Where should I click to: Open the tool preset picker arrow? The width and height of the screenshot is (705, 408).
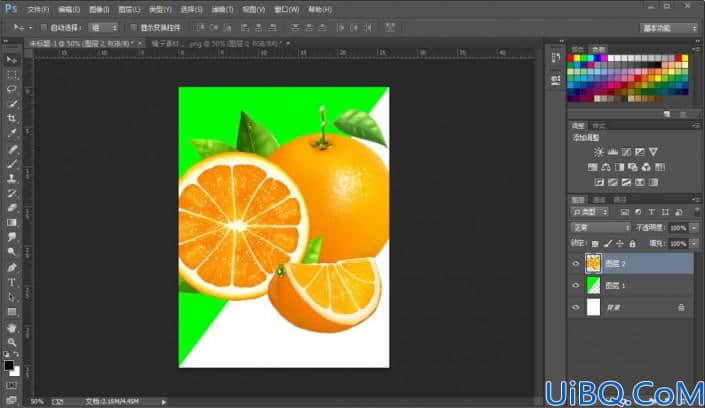click(x=30, y=28)
